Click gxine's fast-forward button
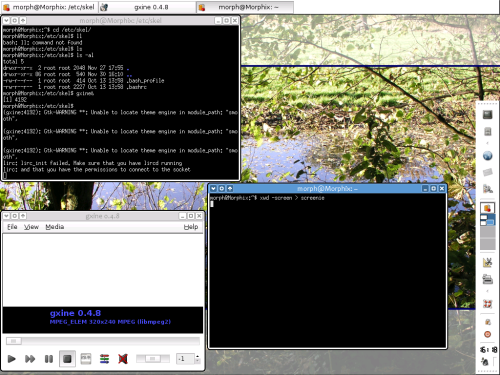 click(x=30, y=359)
